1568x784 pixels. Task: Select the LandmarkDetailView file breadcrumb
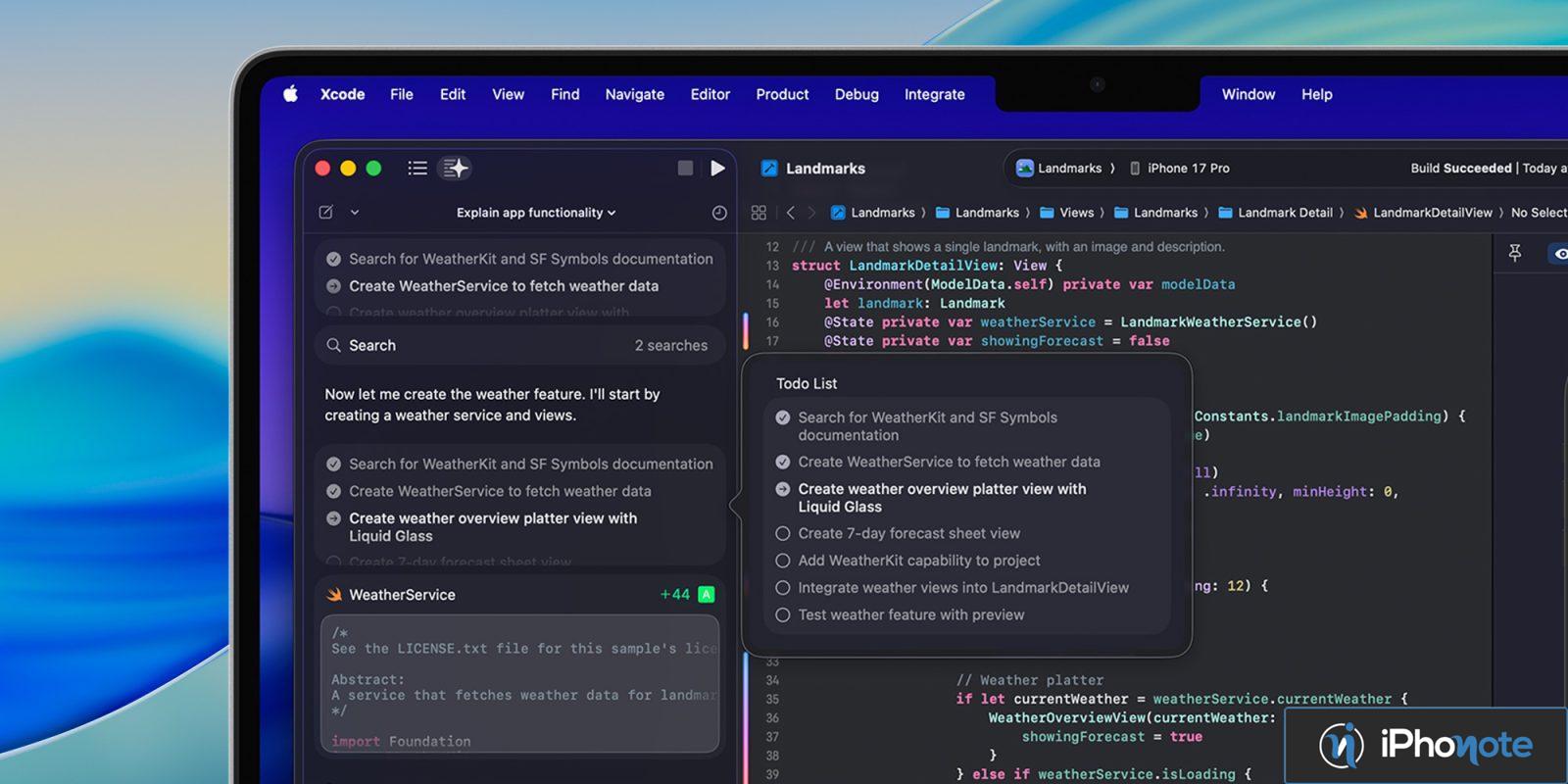tap(1423, 213)
